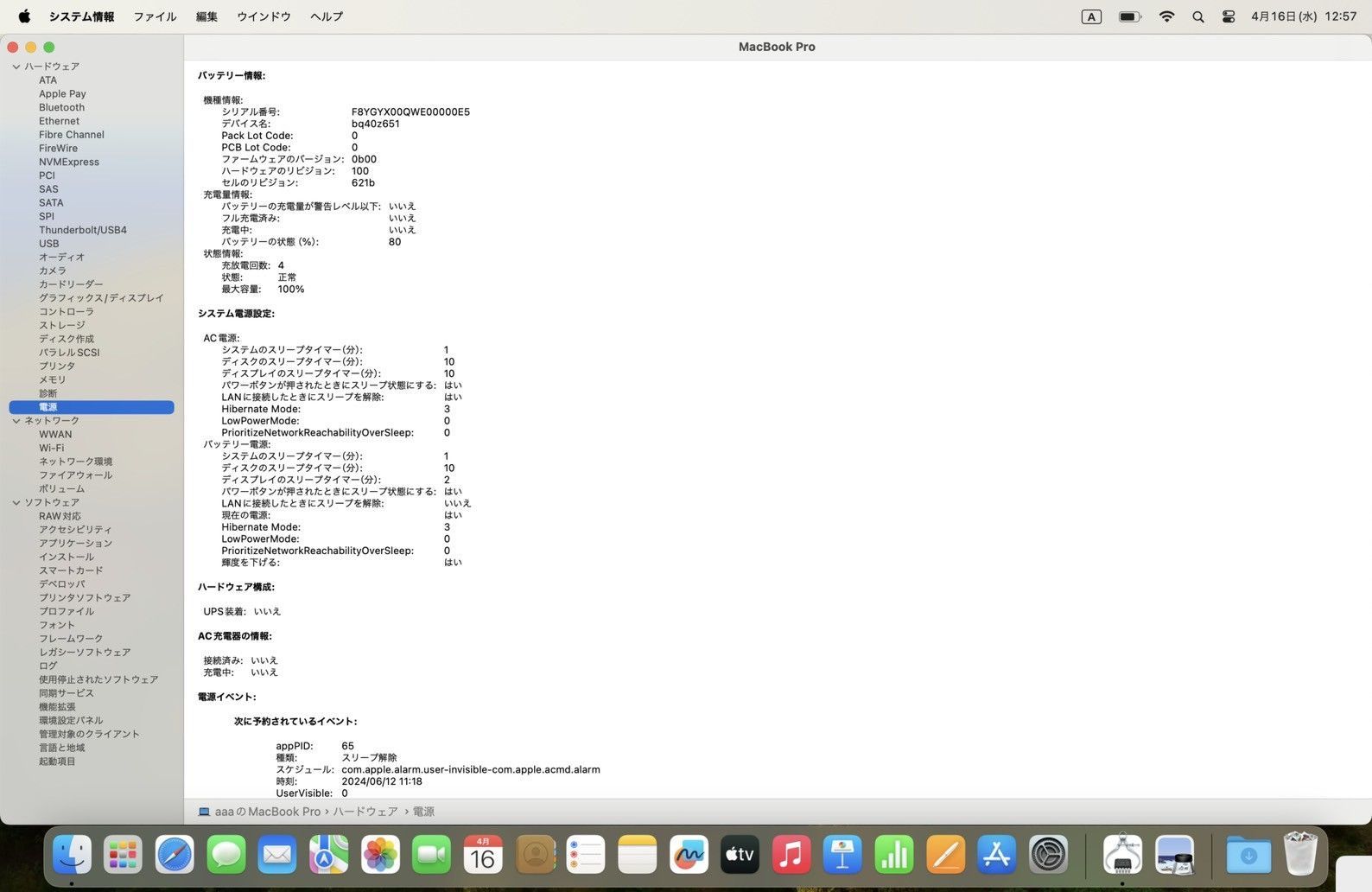Collapse the ハードウェア sidebar section
The image size is (1372, 892).
(x=16, y=67)
